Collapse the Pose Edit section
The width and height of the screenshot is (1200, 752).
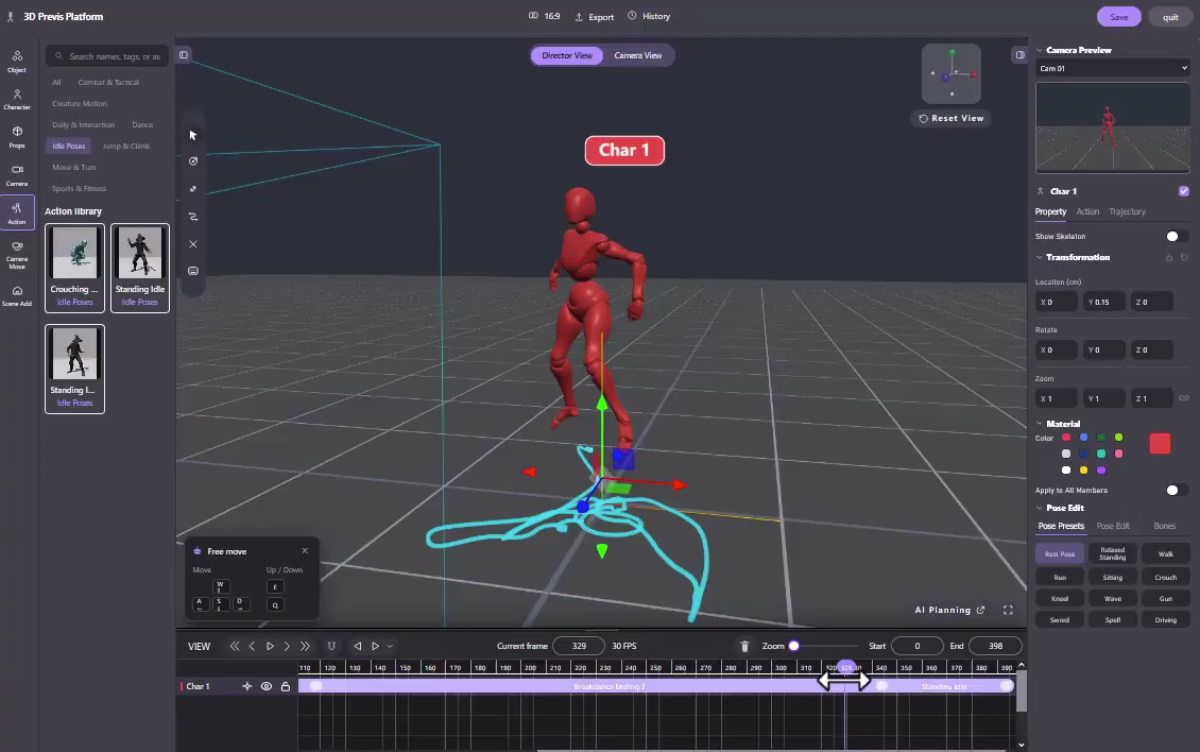(x=1039, y=508)
